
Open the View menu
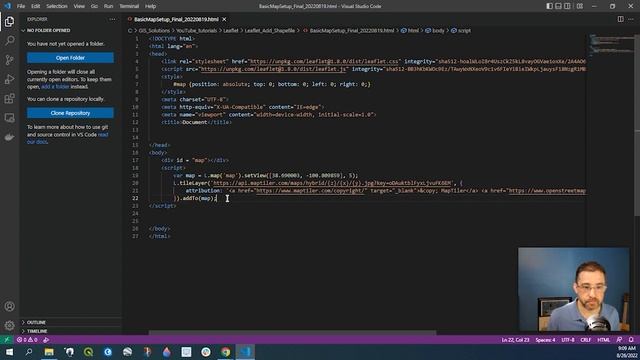(79, 6)
